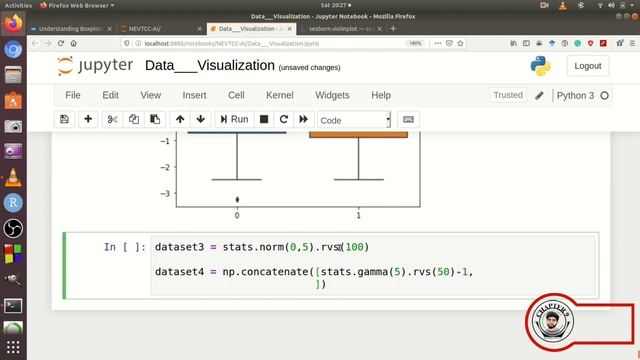Go forward in browser history
This screenshot has height=360, width=640.
pos(48,43)
